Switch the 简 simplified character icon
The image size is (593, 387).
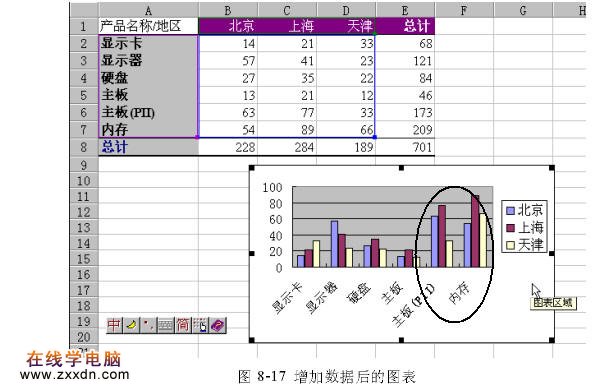pos(183,325)
